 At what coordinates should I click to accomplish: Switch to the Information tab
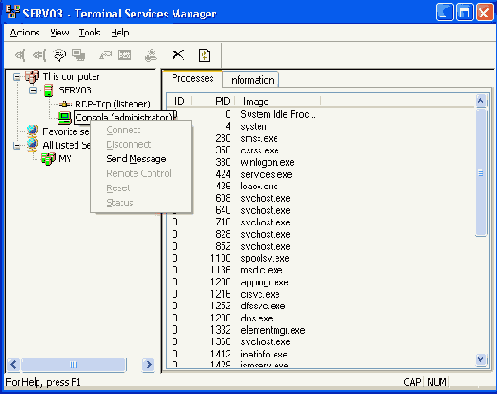252,80
